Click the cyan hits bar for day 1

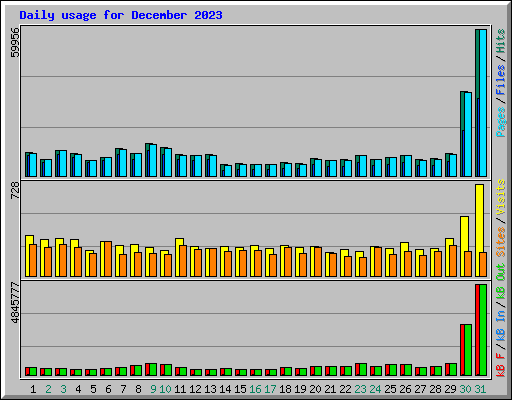[x=33, y=165]
